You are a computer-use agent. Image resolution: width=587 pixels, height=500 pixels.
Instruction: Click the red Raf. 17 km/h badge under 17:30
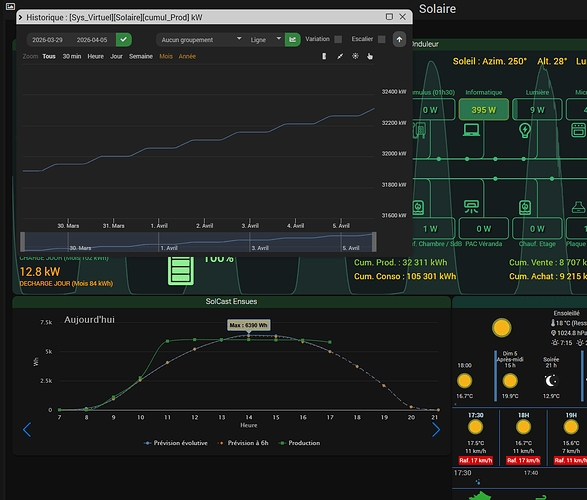pos(475,460)
